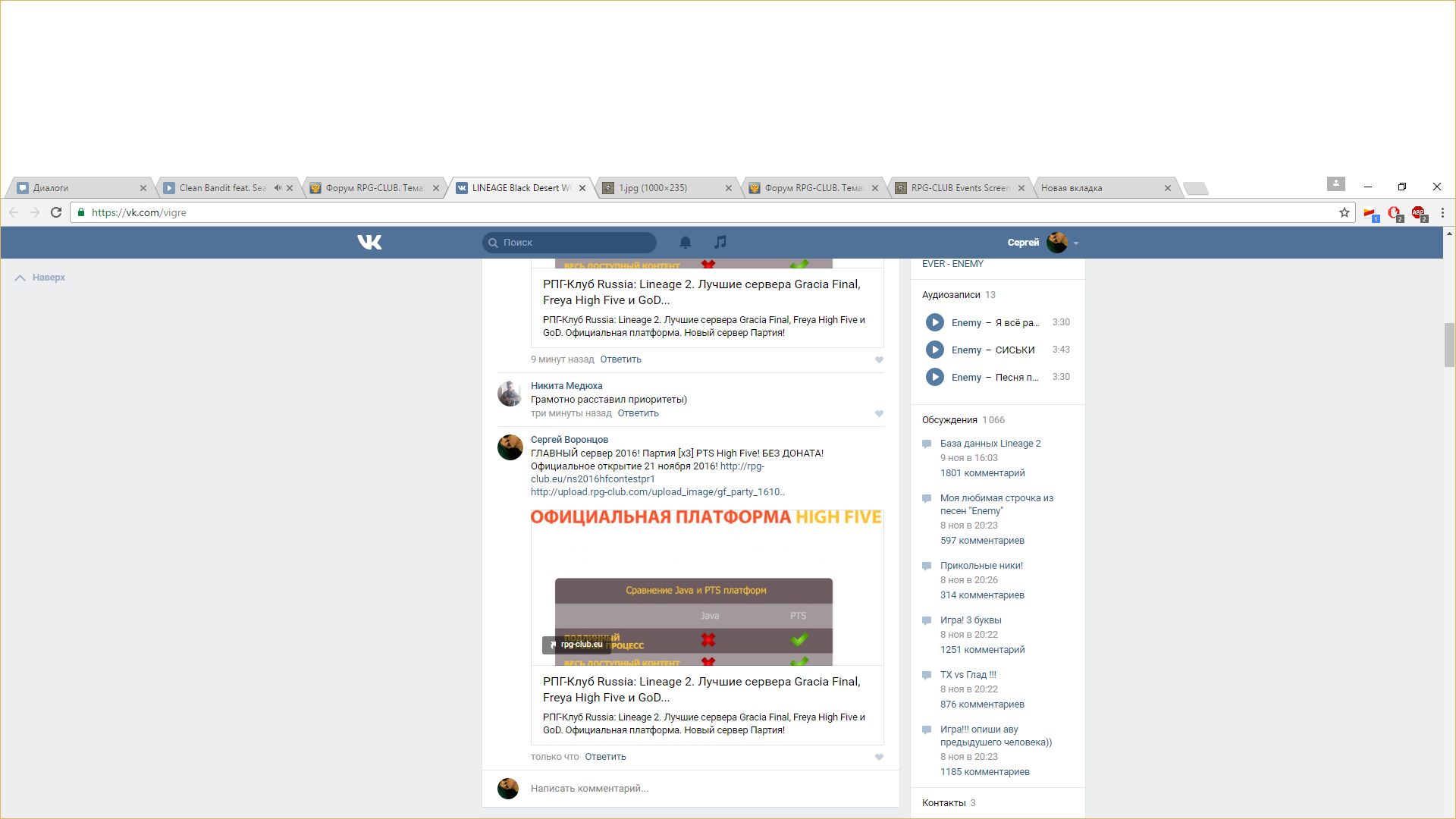Like the comment from 9 минут назад

[879, 359]
